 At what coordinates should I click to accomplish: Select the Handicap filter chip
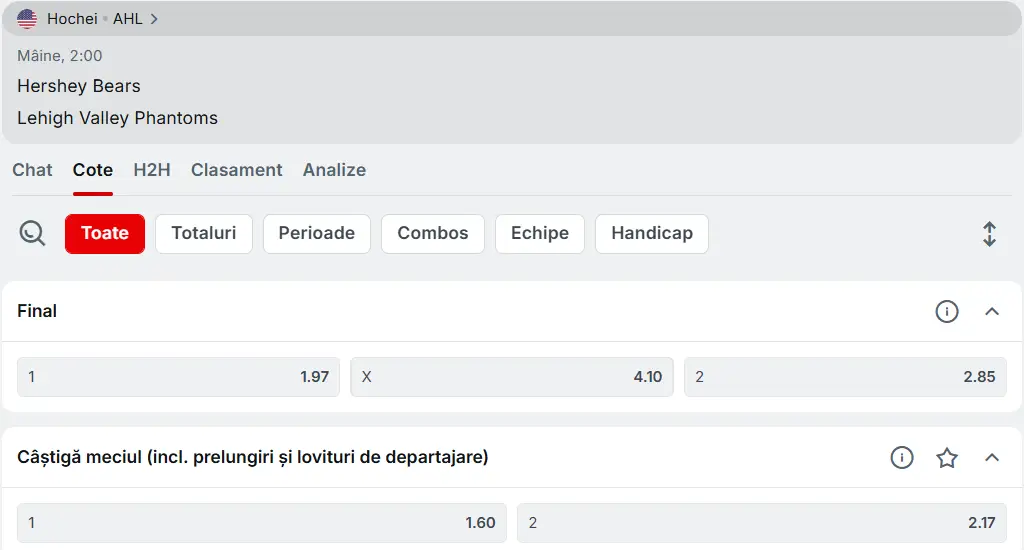(651, 234)
